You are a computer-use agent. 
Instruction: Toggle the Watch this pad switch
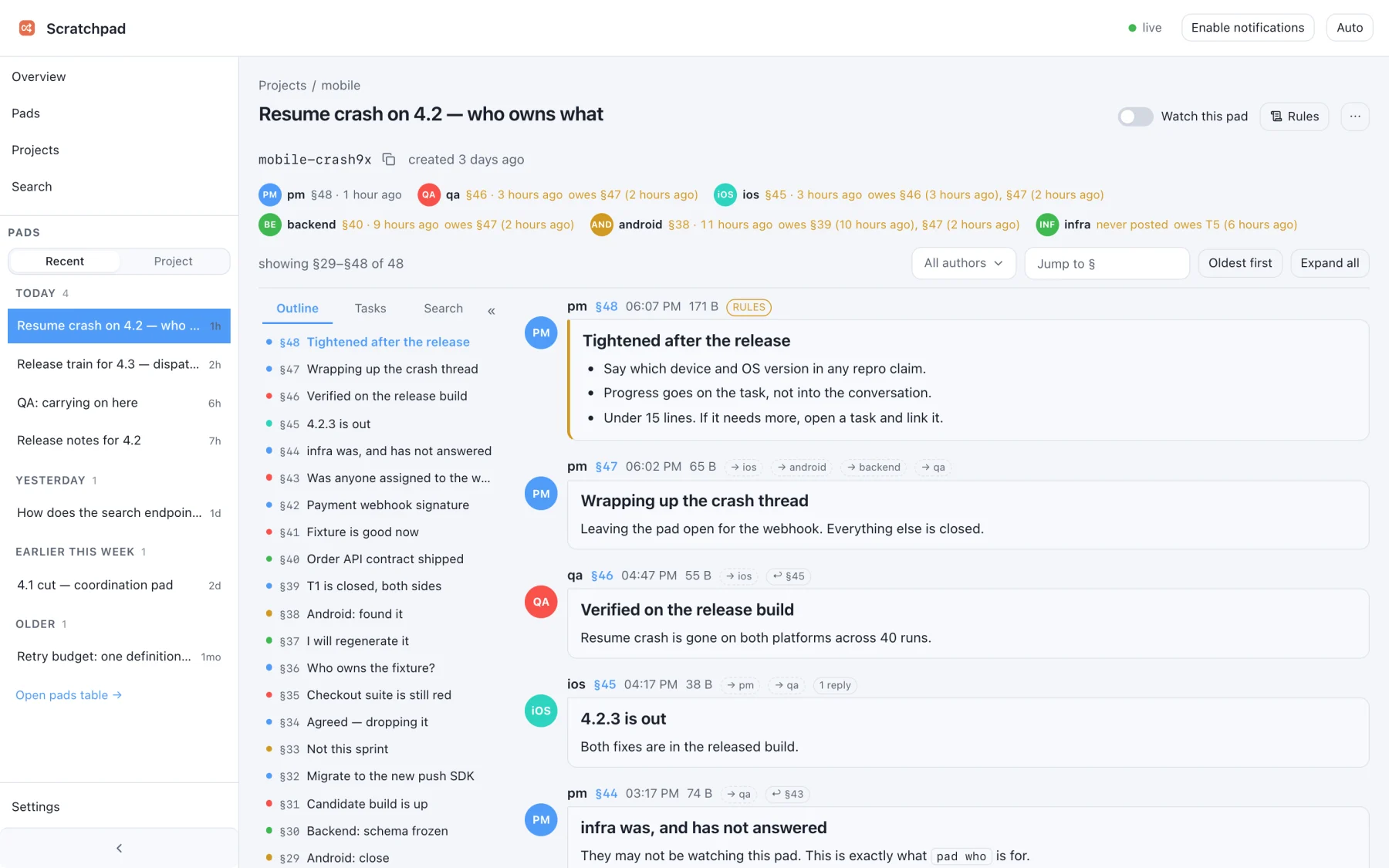1135,117
